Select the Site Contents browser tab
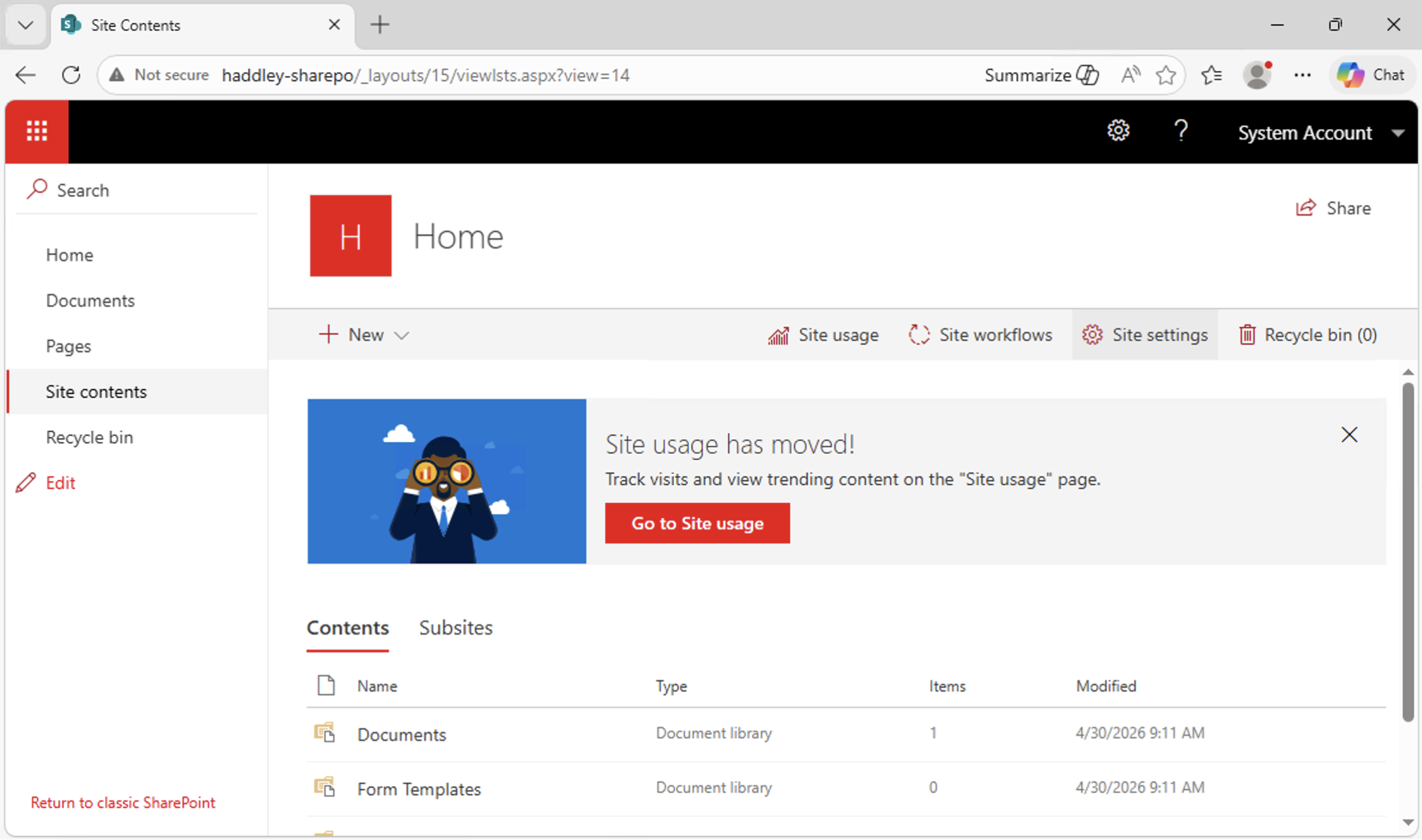The width and height of the screenshot is (1422, 840). pyautogui.click(x=202, y=25)
